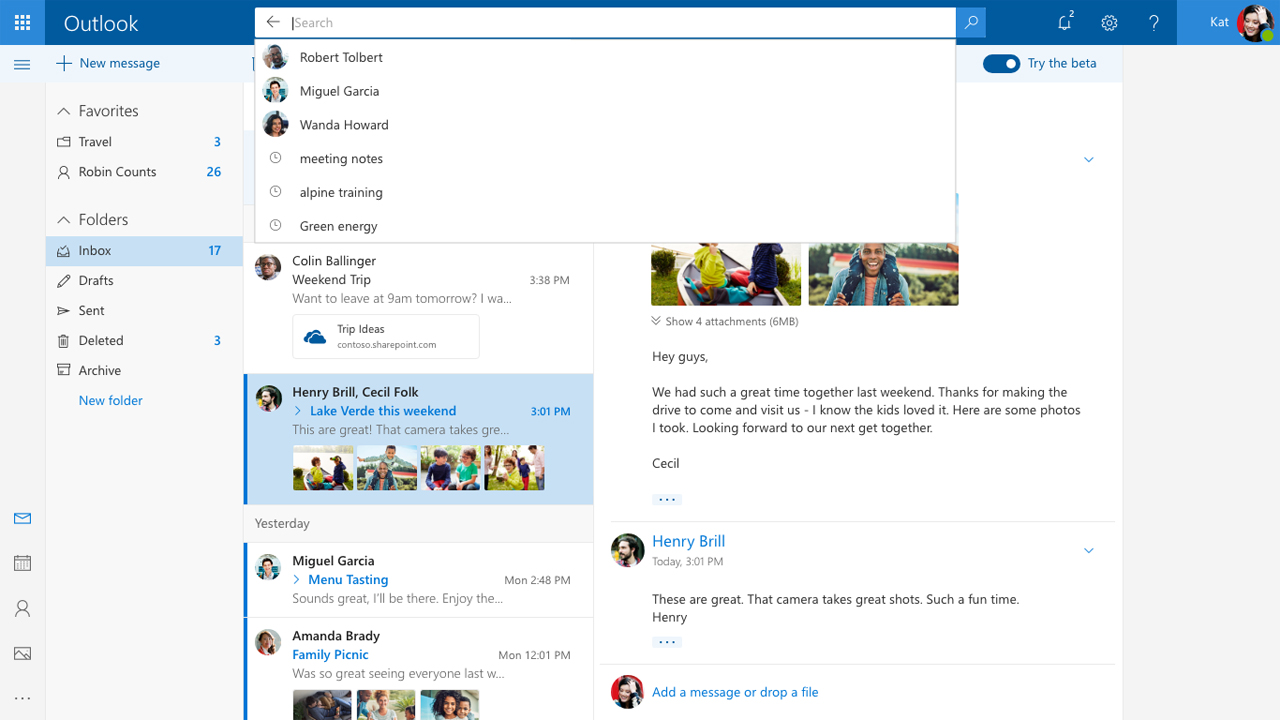Open Help using the question mark icon

pyautogui.click(x=1154, y=22)
